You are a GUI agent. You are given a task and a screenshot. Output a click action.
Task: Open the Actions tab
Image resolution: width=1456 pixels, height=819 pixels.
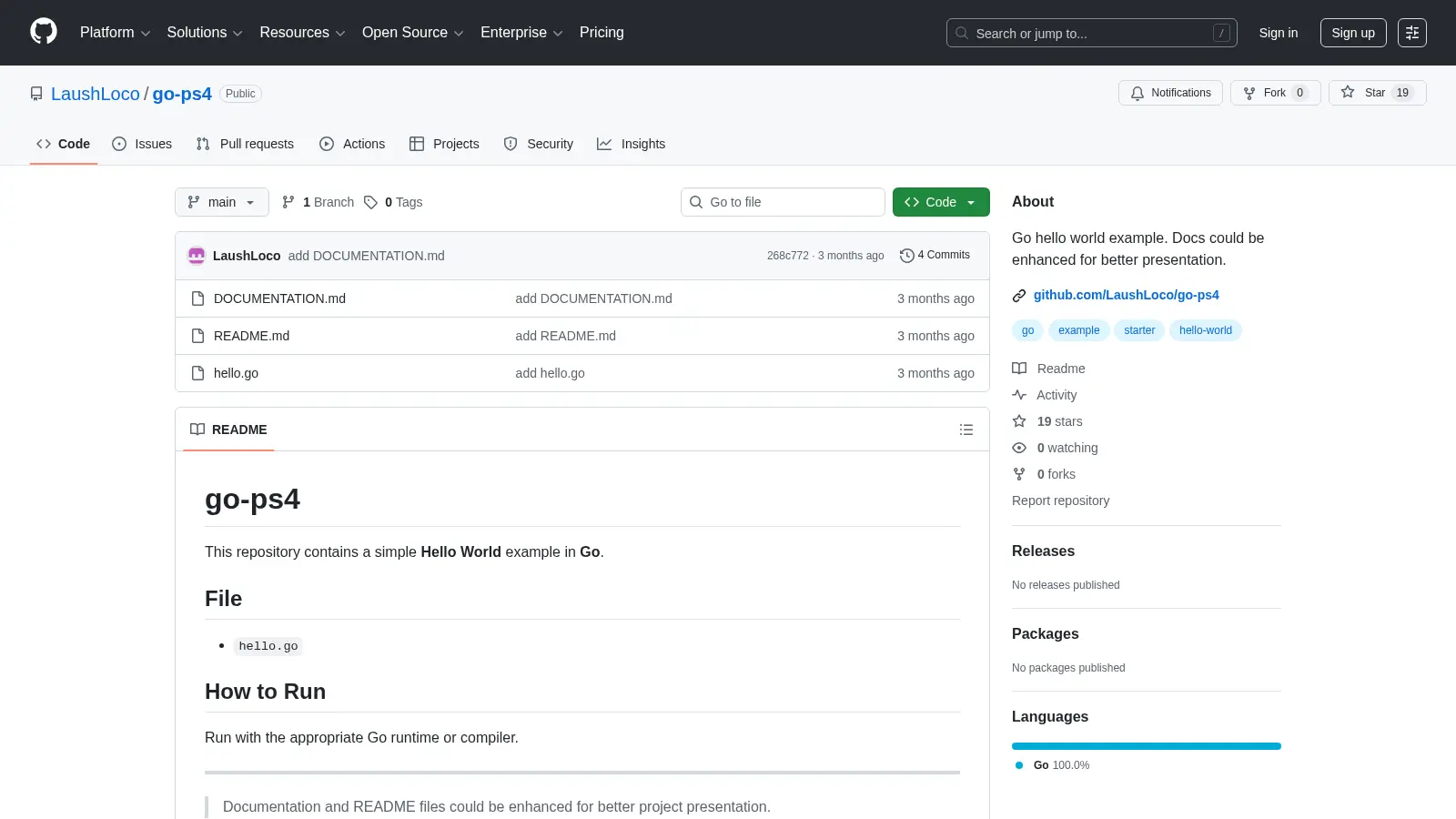point(352,144)
